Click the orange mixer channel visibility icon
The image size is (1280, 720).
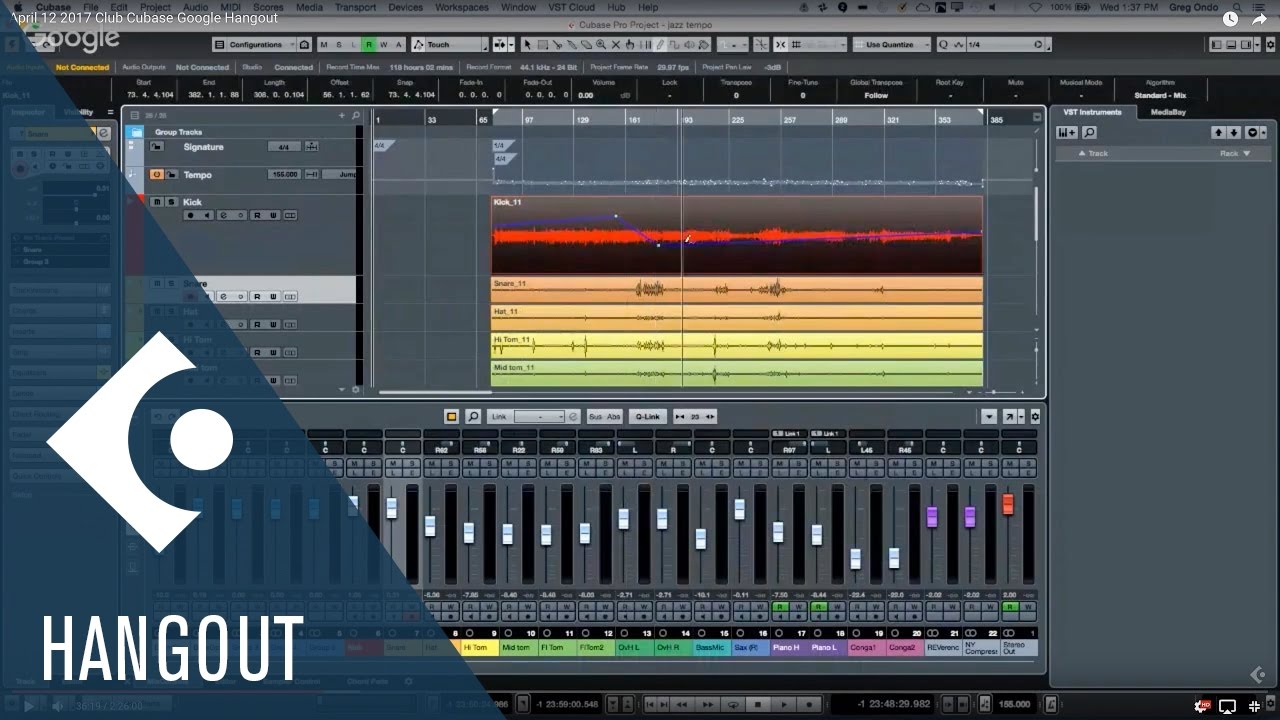[451, 417]
